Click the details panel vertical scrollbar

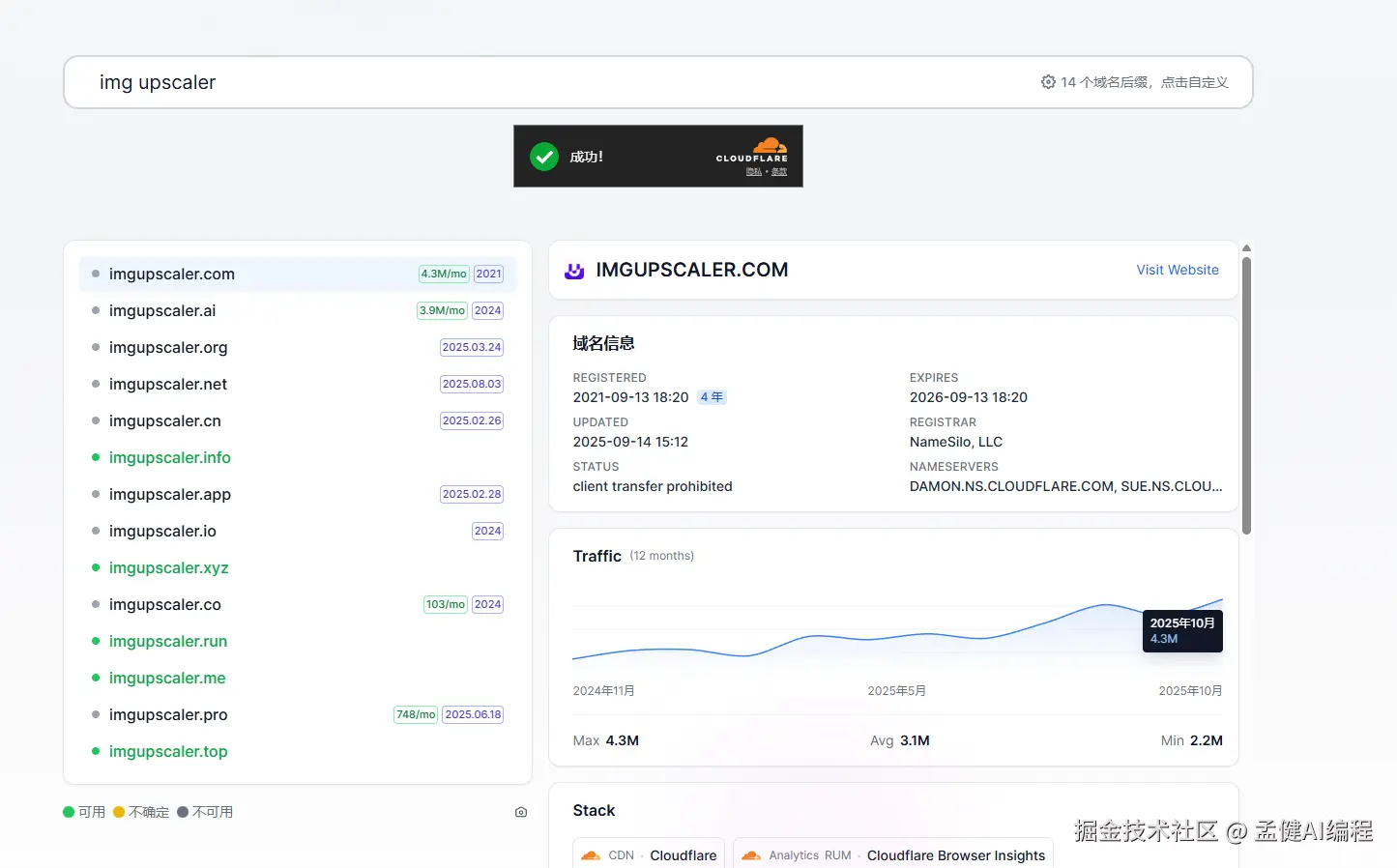point(1246,395)
